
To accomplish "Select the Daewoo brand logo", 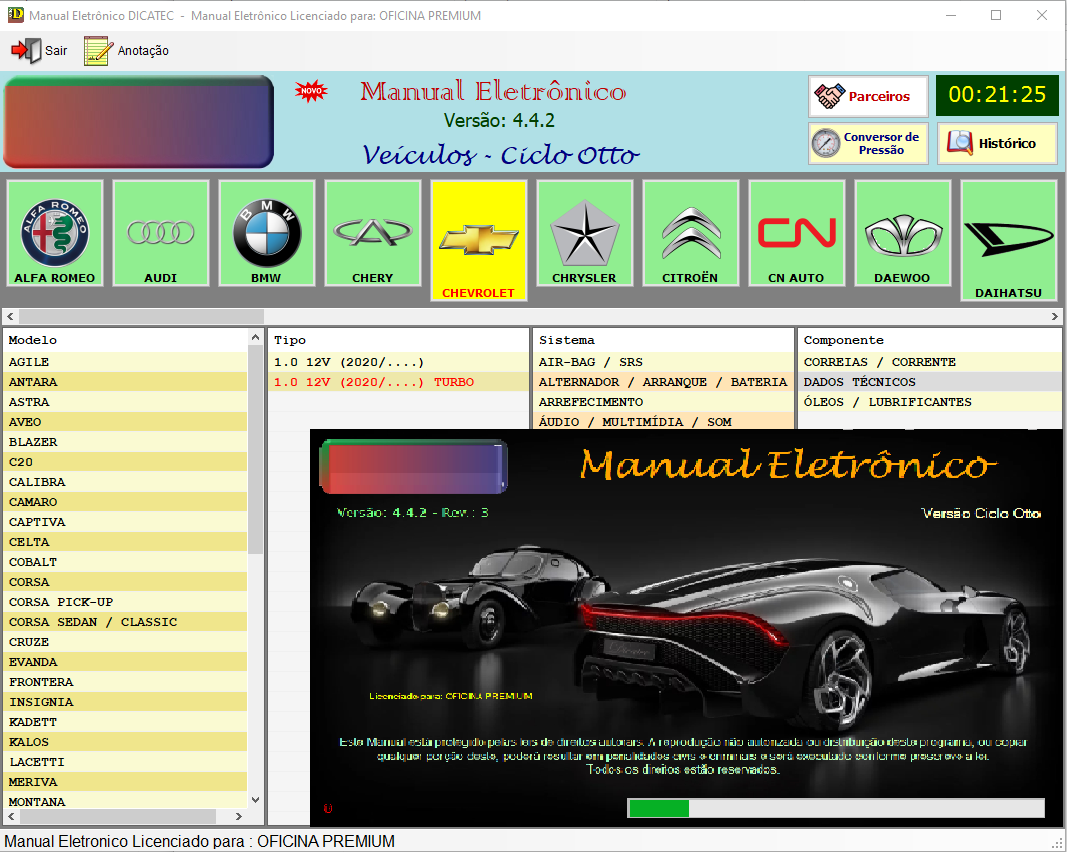I will point(902,233).
